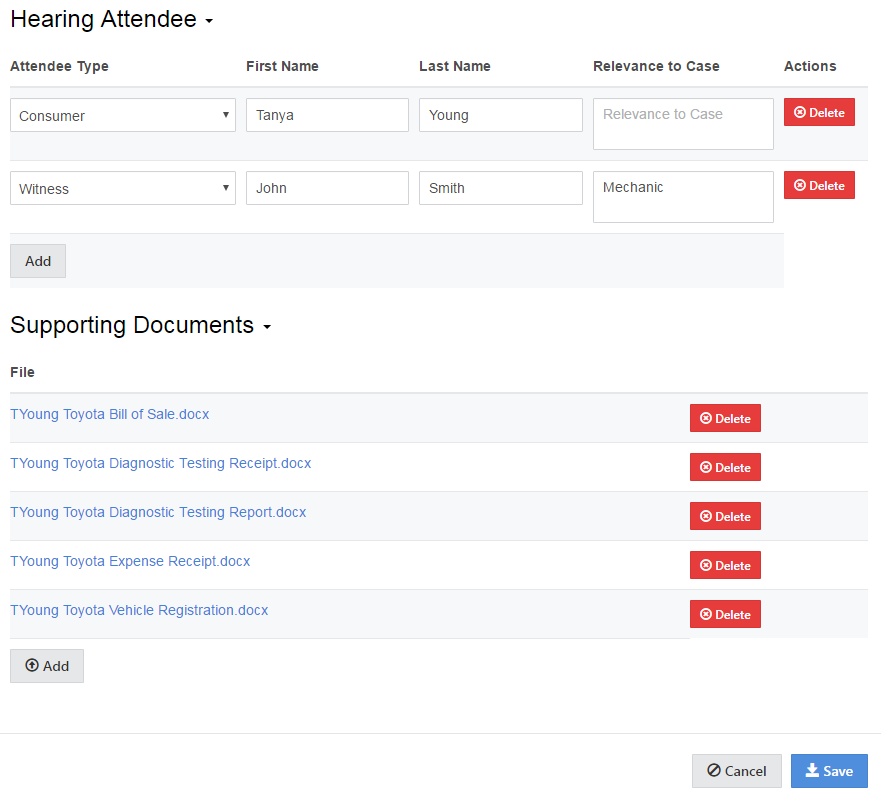The width and height of the screenshot is (881, 798).
Task: Delete the Vehicle Registration document
Action: pos(725,614)
